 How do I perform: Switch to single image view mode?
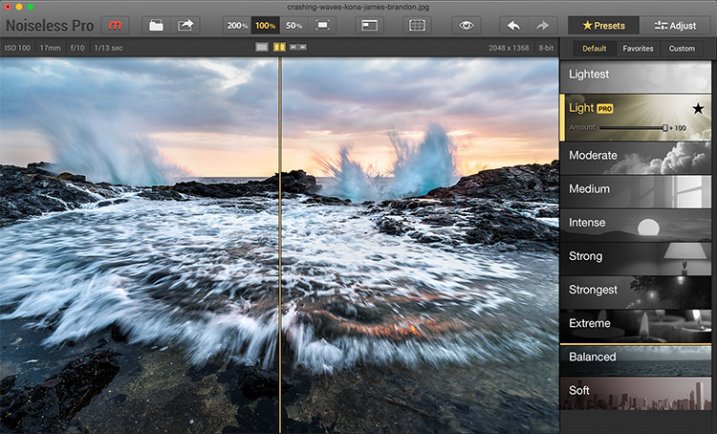[x=262, y=47]
